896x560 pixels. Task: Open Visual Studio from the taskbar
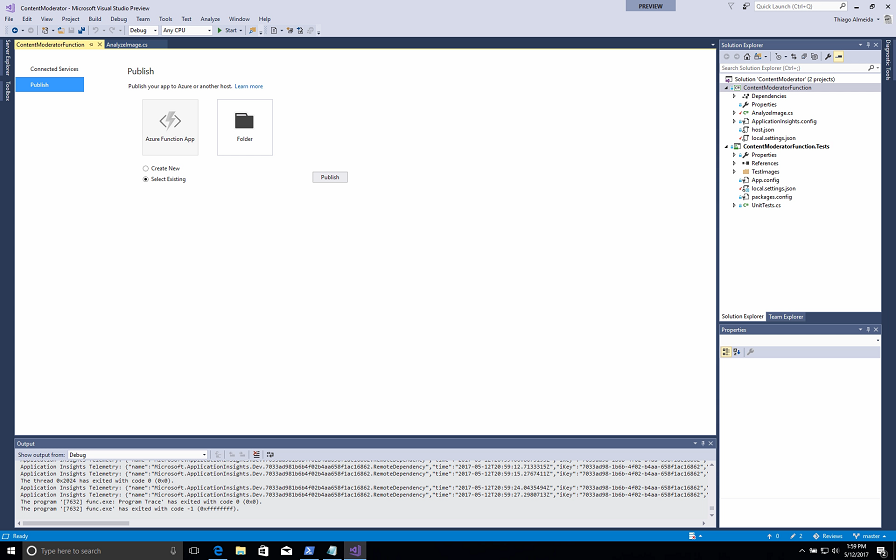point(355,551)
